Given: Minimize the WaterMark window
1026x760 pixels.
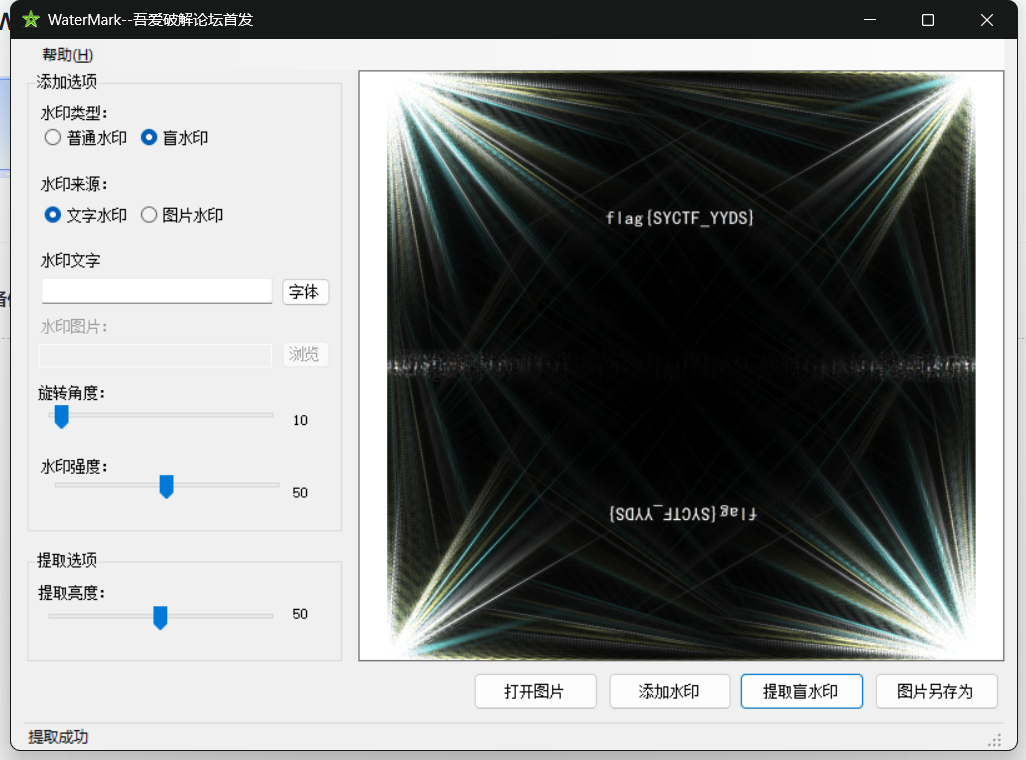Looking at the screenshot, I should click(868, 20).
